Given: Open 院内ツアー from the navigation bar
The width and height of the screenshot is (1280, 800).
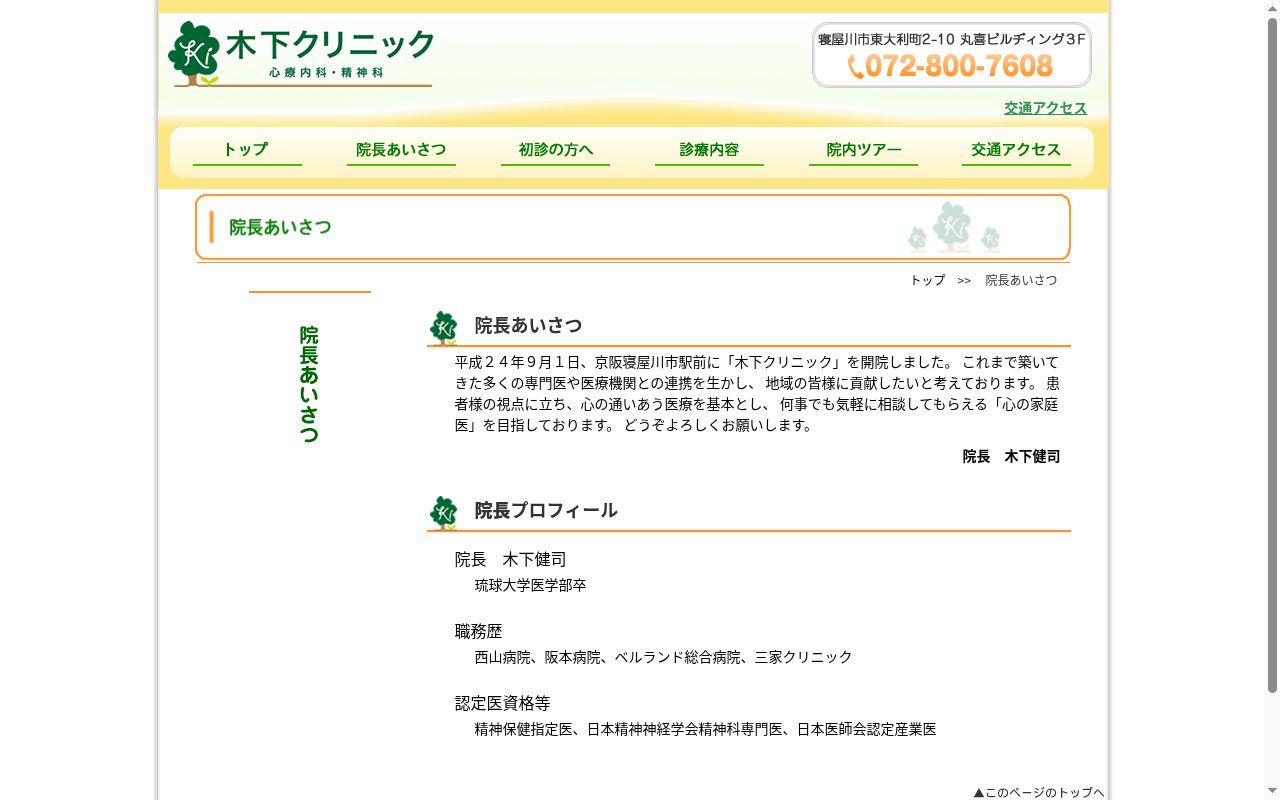Looking at the screenshot, I should click(863, 150).
